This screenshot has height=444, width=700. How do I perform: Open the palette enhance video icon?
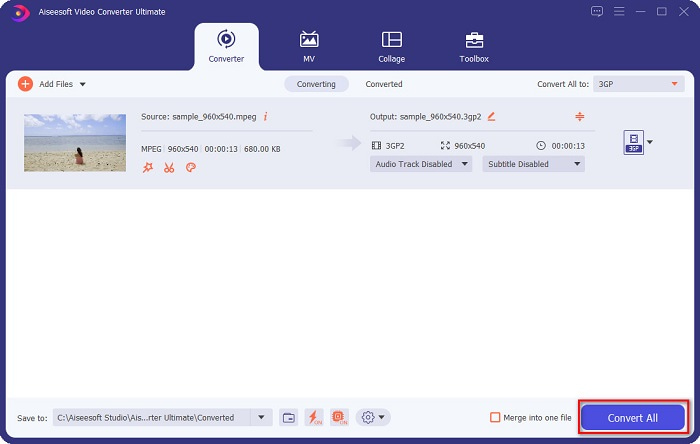coord(190,167)
